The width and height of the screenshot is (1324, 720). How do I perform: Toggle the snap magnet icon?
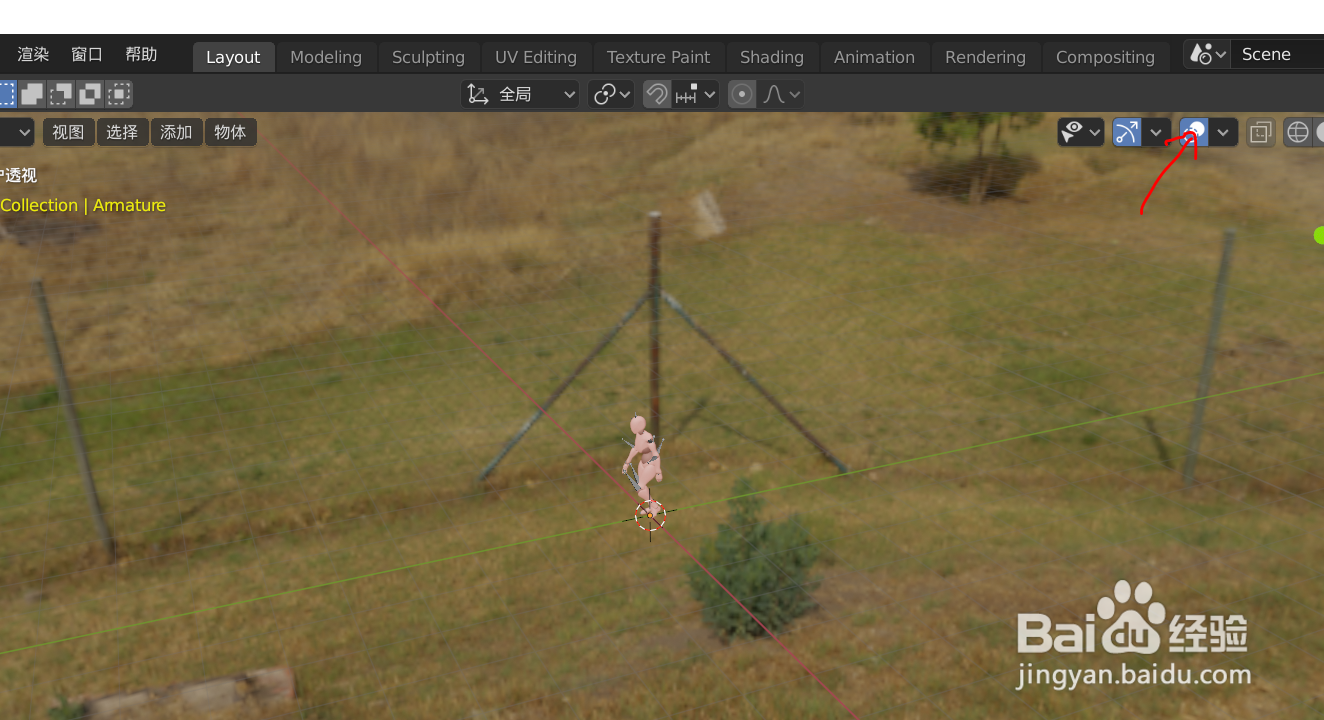[x=656, y=94]
